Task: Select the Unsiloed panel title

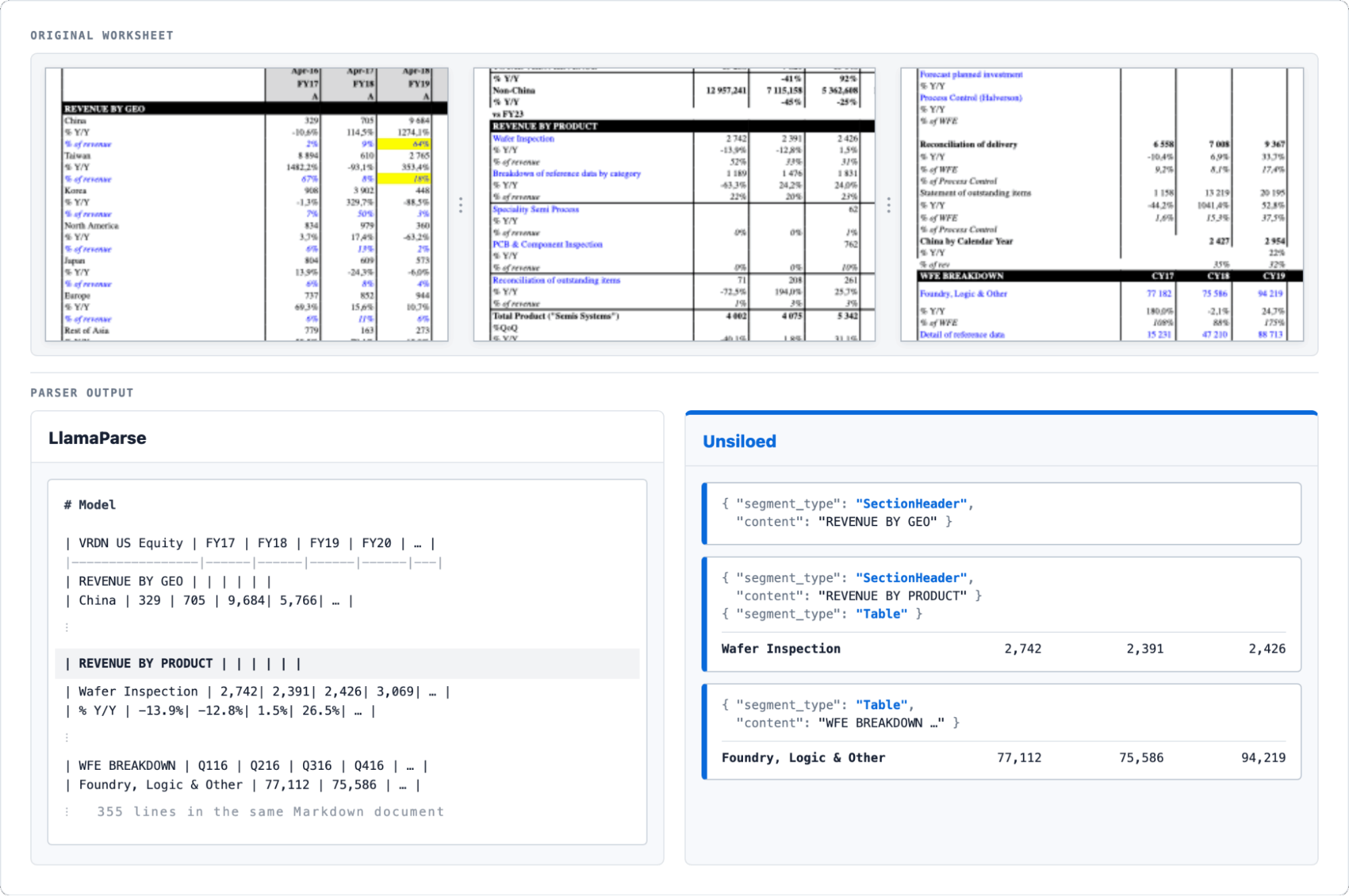Action: click(740, 441)
